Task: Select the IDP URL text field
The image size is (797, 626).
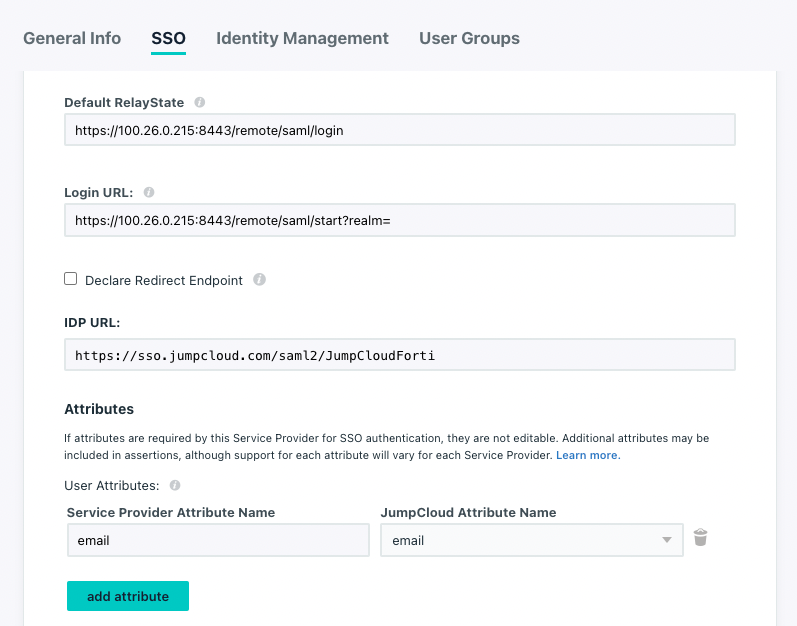Action: click(x=400, y=355)
